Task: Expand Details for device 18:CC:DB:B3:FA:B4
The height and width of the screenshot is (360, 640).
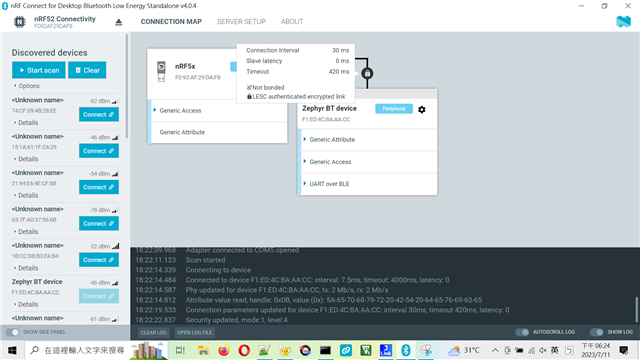Action: [26, 268]
